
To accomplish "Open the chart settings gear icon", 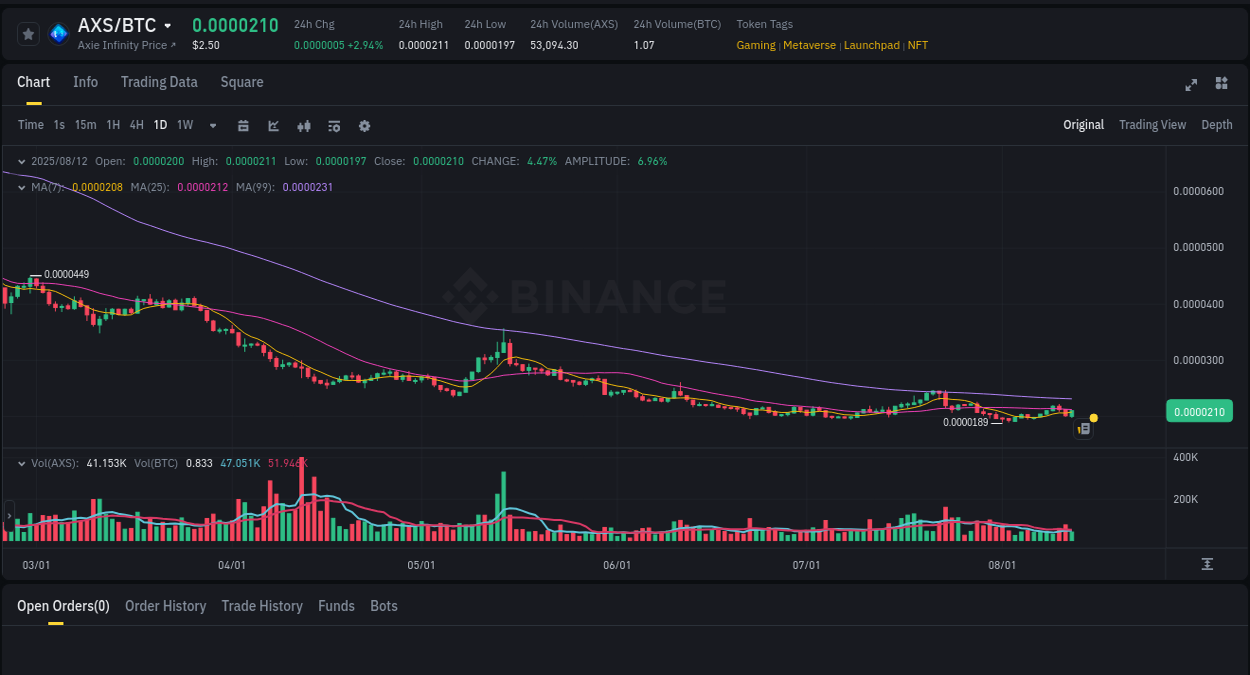I will 364,125.
